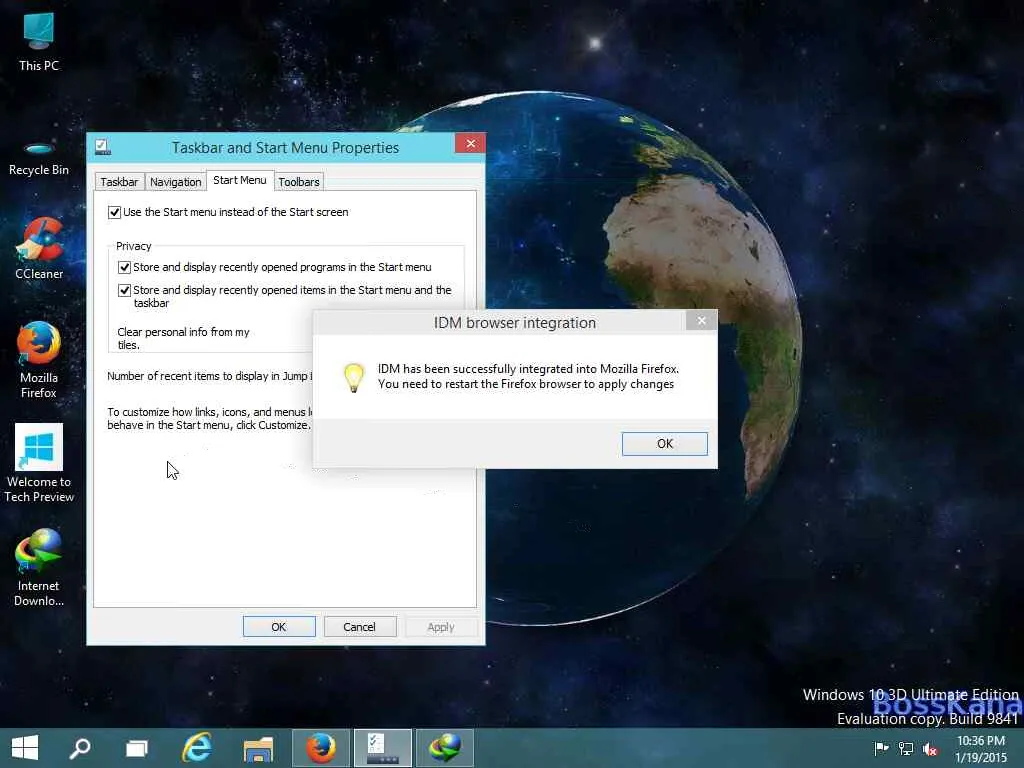Switch to the Taskbar tab
The image size is (1024, 768).
pyautogui.click(x=119, y=182)
